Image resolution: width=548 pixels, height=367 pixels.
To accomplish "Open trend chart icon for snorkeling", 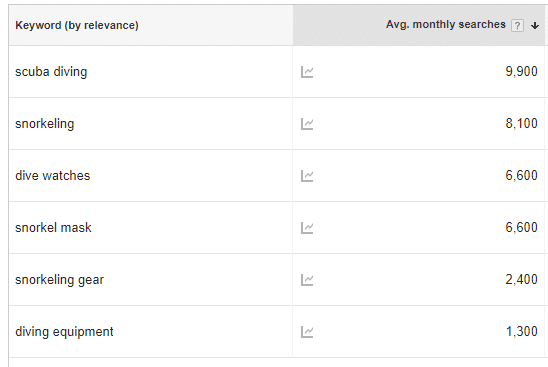I will pos(307,124).
